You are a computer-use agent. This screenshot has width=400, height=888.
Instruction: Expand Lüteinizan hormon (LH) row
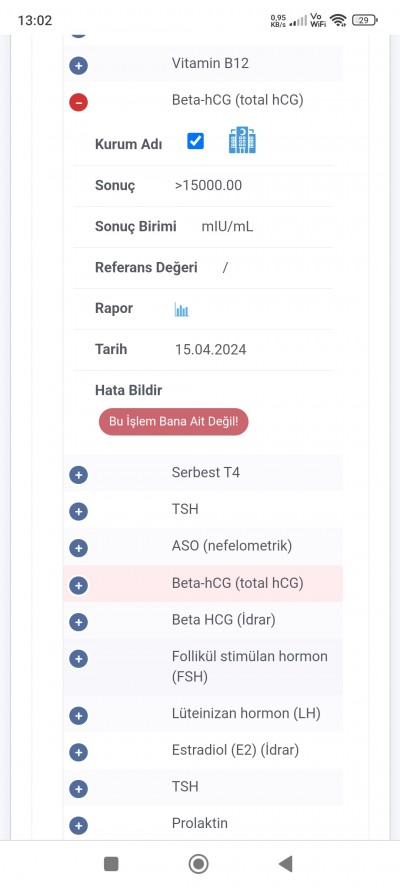click(203, 714)
